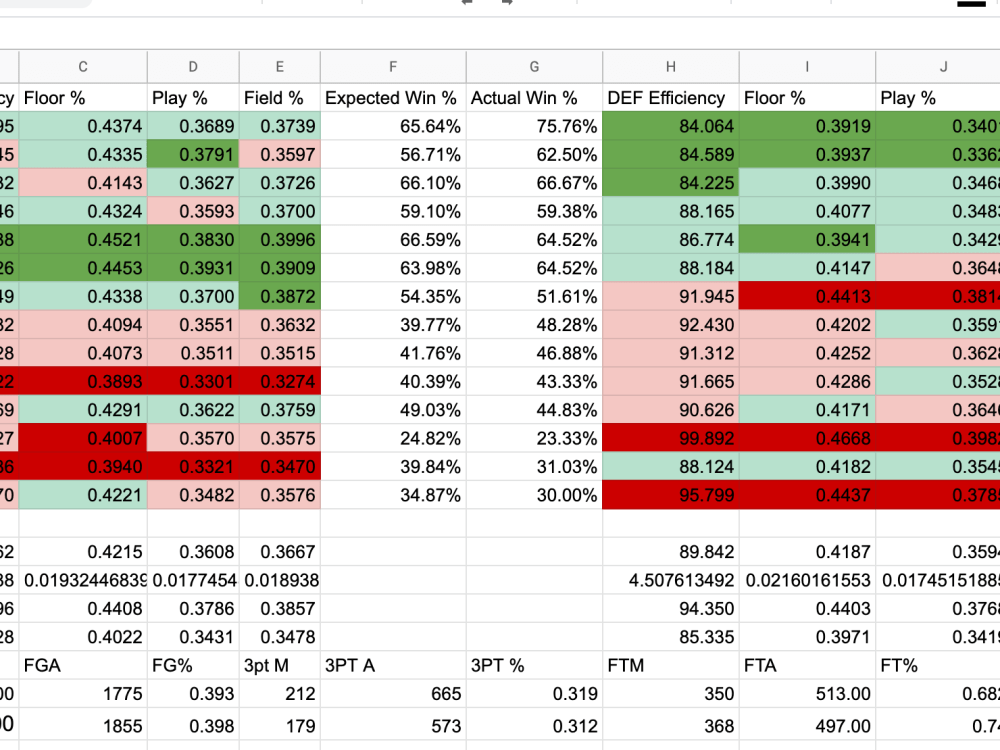1000x750 pixels.
Task: Click the Actual Win % header cell
Action: pos(534,98)
